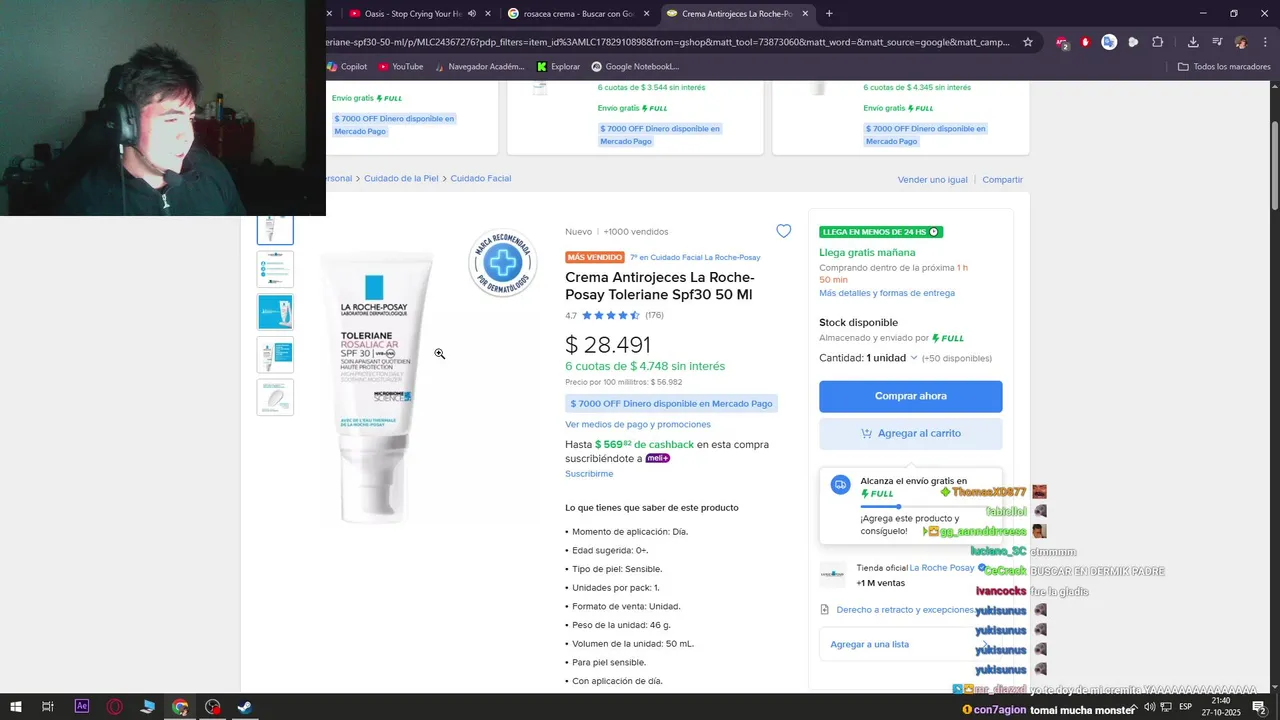
Task: Switch to the rosacea crema search tab
Action: click(x=570, y=14)
